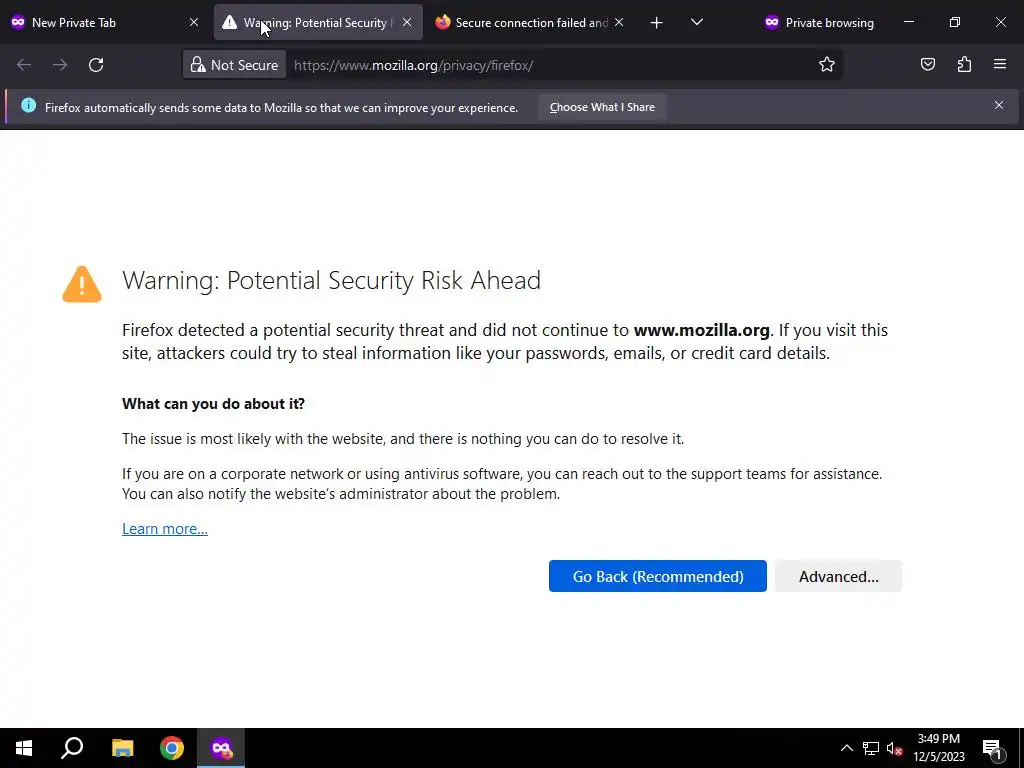The image size is (1024, 768).
Task: Click the Private browsing indicator
Action: [819, 23]
